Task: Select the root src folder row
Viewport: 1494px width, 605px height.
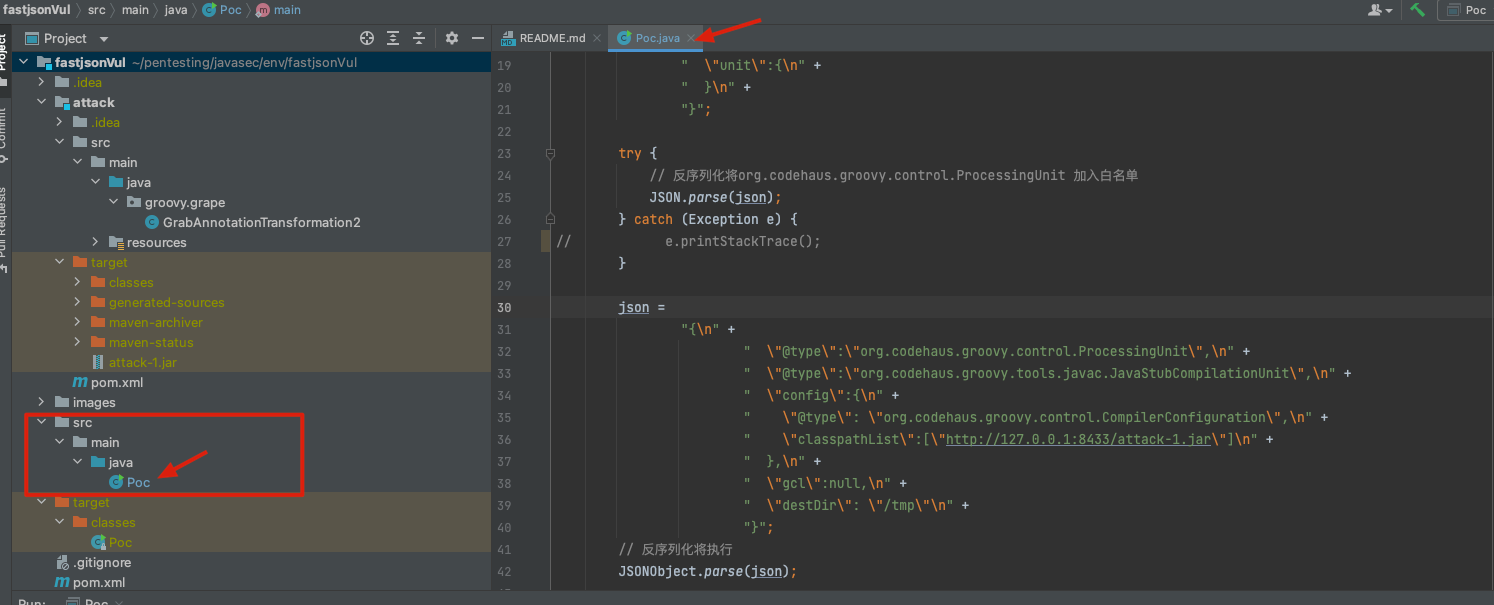Action: 251,422
